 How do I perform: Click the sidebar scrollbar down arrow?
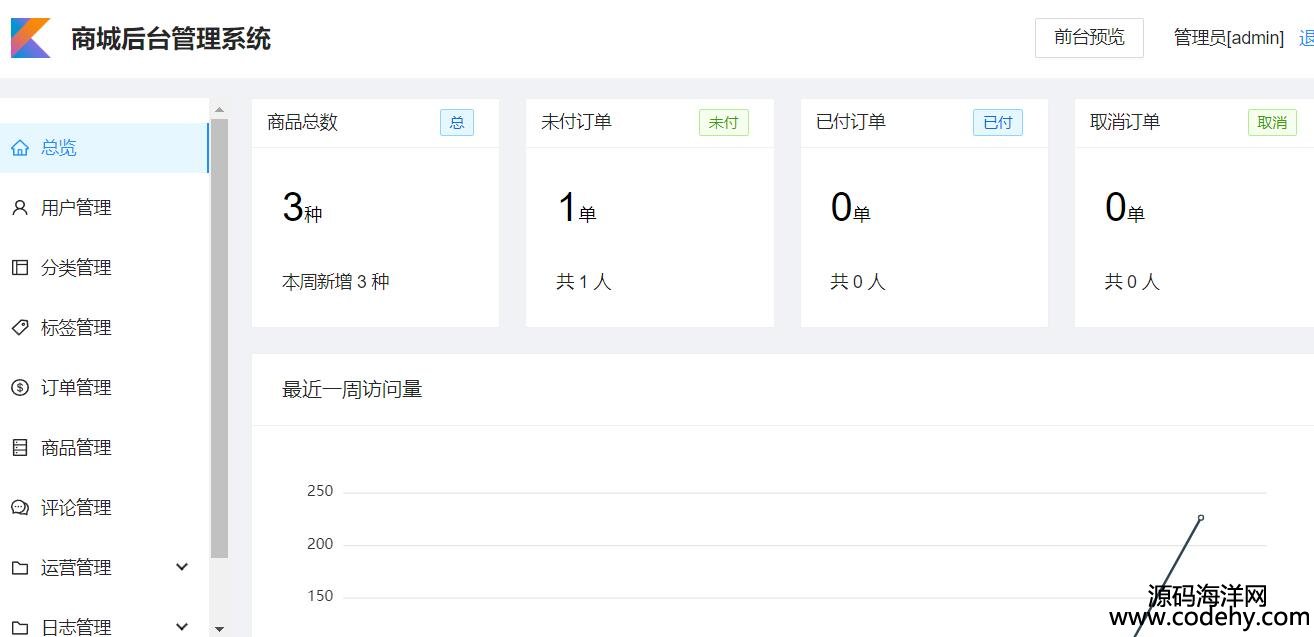[x=219, y=629]
